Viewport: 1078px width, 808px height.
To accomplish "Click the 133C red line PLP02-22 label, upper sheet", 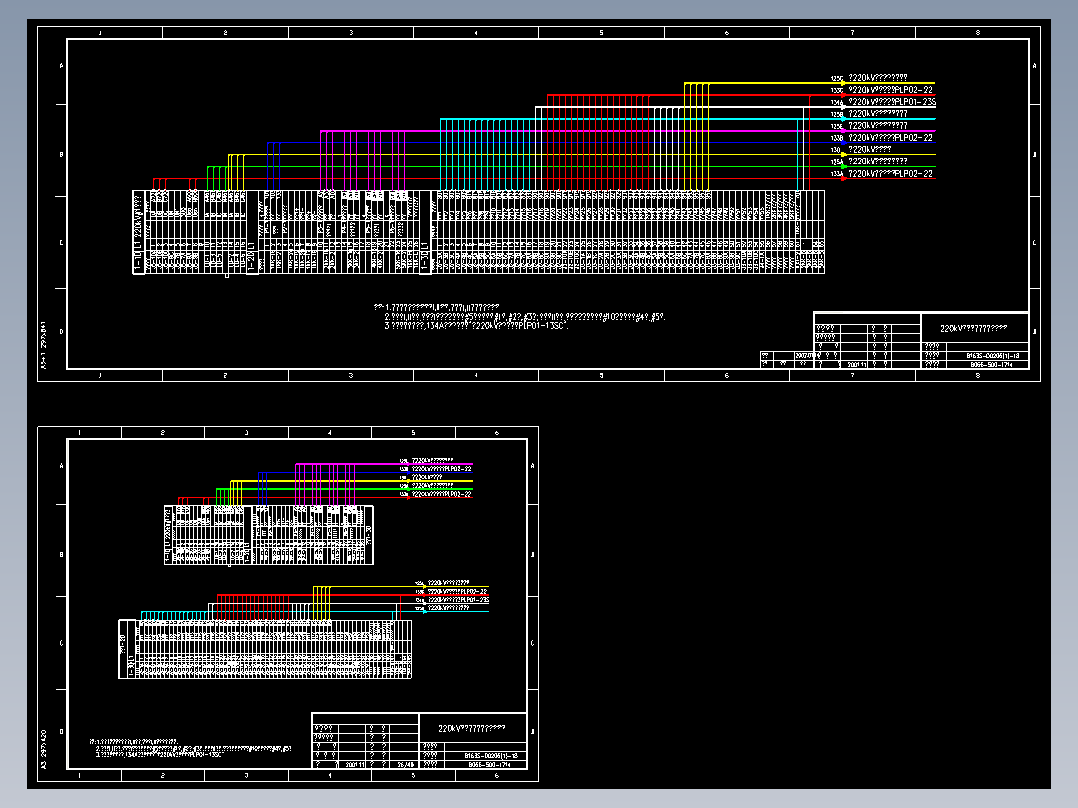I will [890, 90].
